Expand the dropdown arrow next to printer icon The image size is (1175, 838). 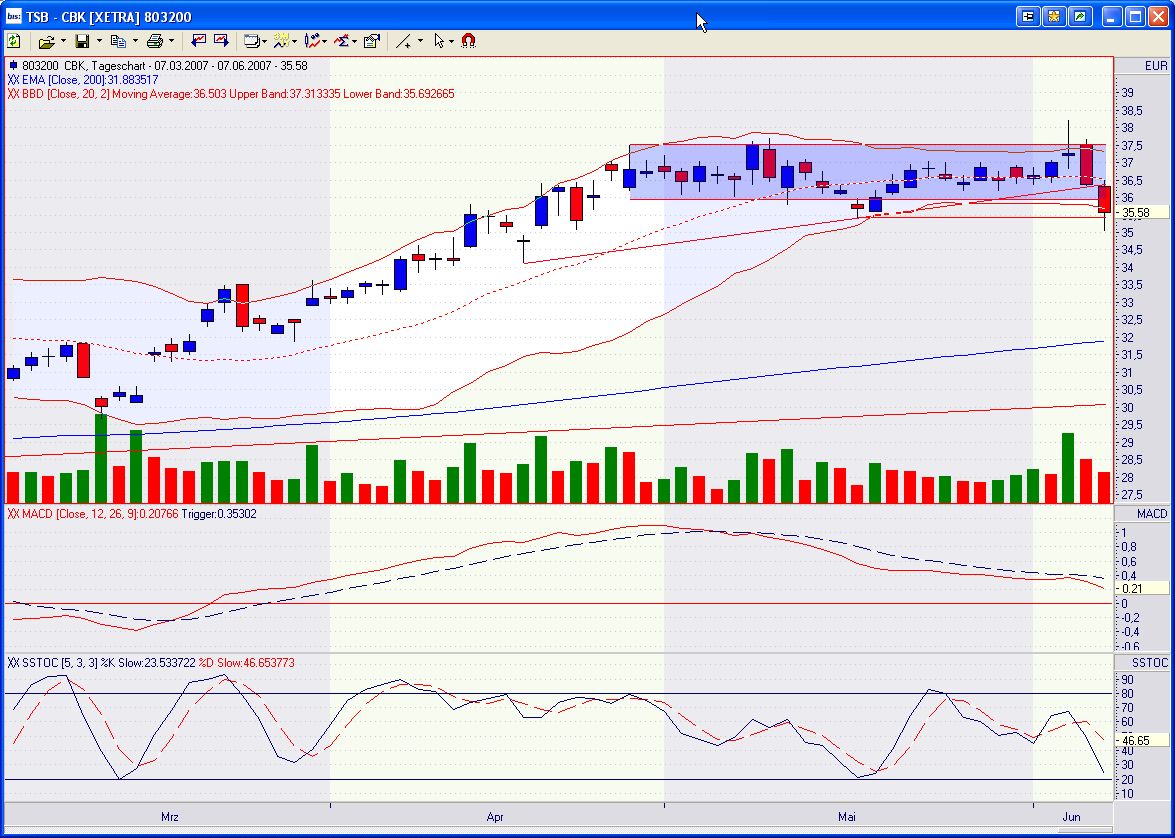[x=171, y=41]
